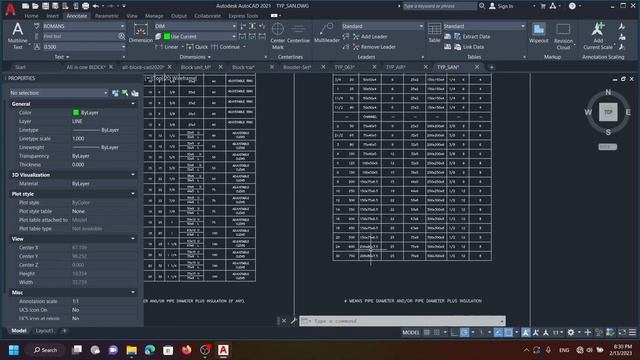Image resolution: width=640 pixels, height=360 pixels.
Task: Switch to the Layout1 tab
Action: (x=44, y=331)
